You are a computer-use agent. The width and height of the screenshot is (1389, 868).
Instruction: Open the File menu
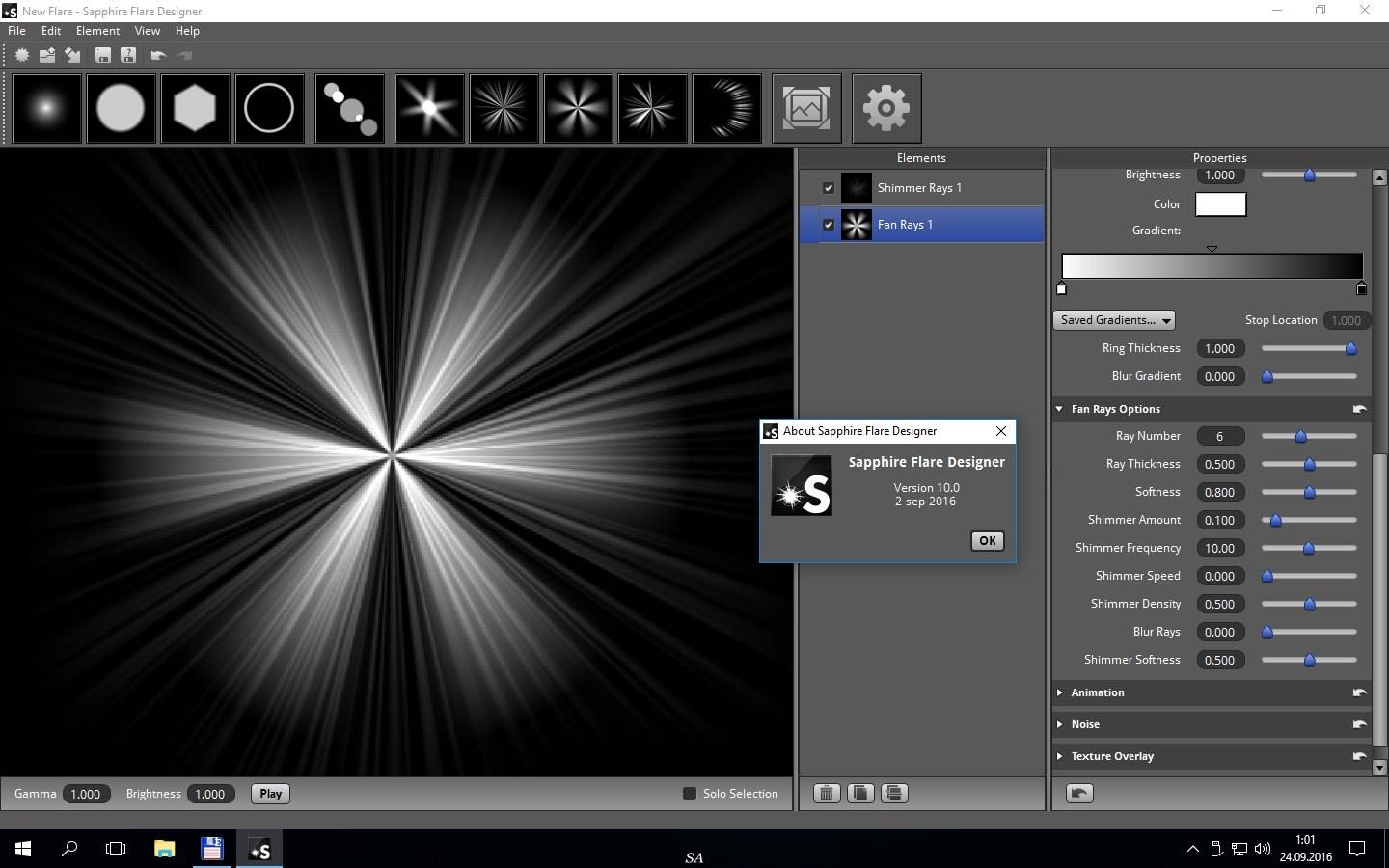(16, 31)
